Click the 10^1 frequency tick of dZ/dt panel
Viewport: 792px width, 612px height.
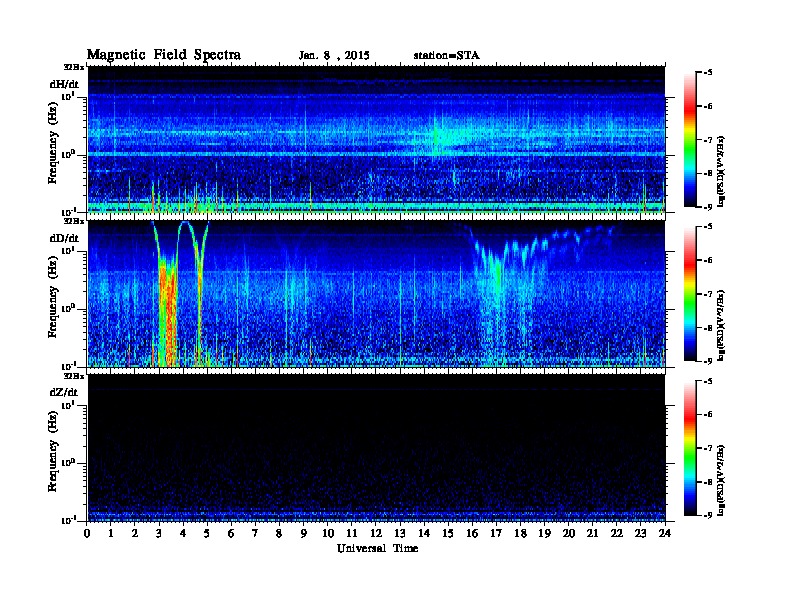pos(68,405)
